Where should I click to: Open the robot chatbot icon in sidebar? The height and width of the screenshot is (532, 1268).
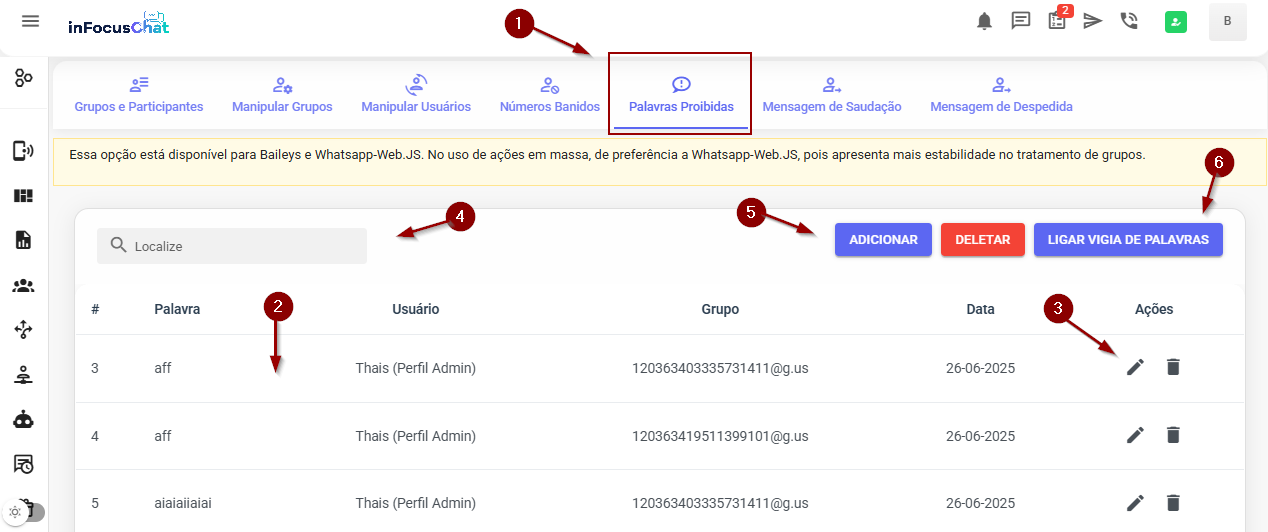coord(23,420)
